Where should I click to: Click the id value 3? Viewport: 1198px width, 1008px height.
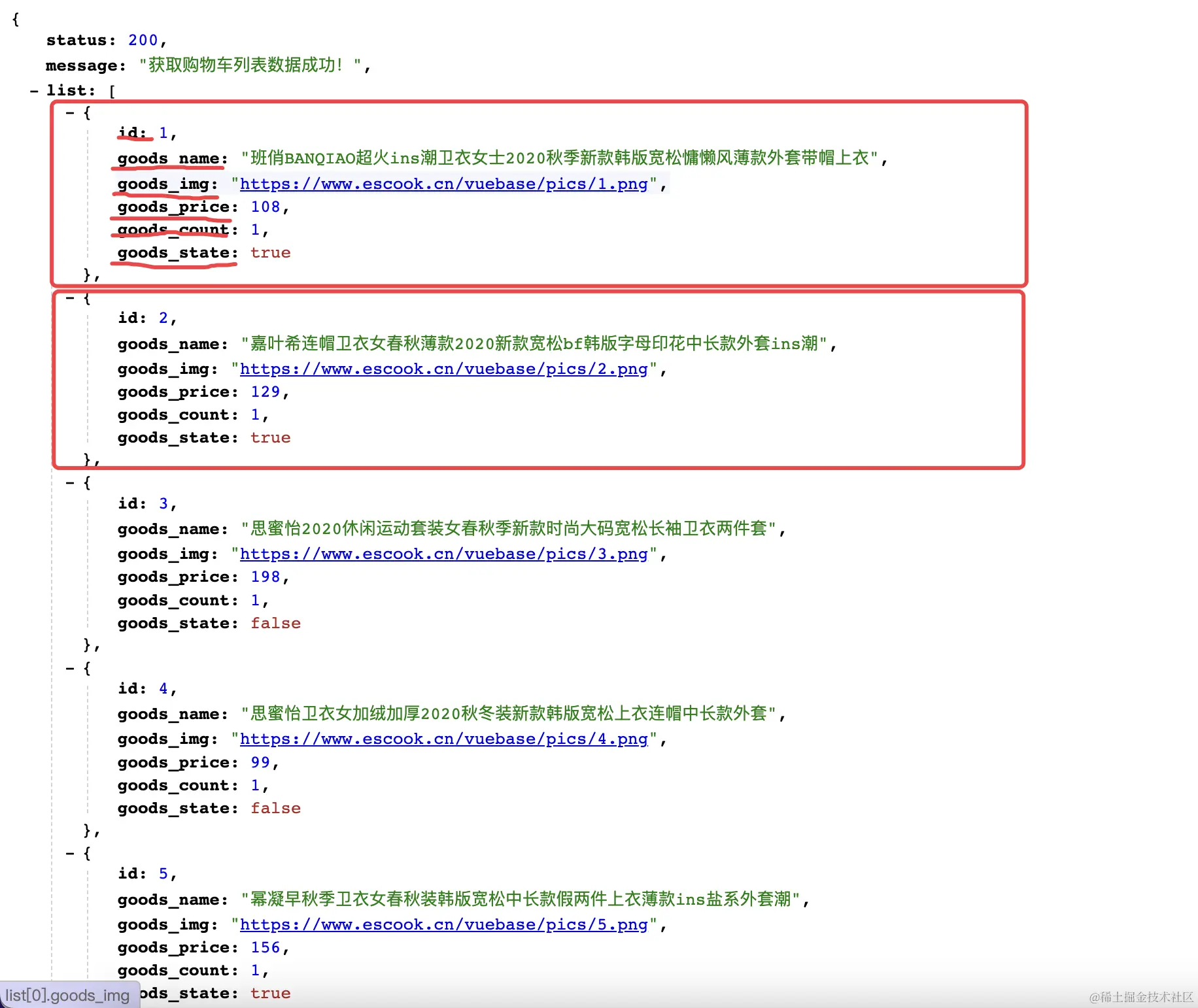[163, 504]
